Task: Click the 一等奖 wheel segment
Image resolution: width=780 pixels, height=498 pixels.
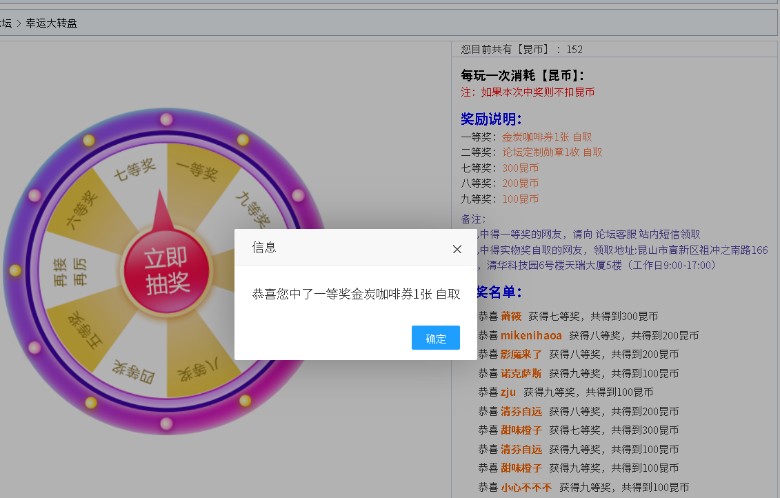Action: [x=199, y=173]
